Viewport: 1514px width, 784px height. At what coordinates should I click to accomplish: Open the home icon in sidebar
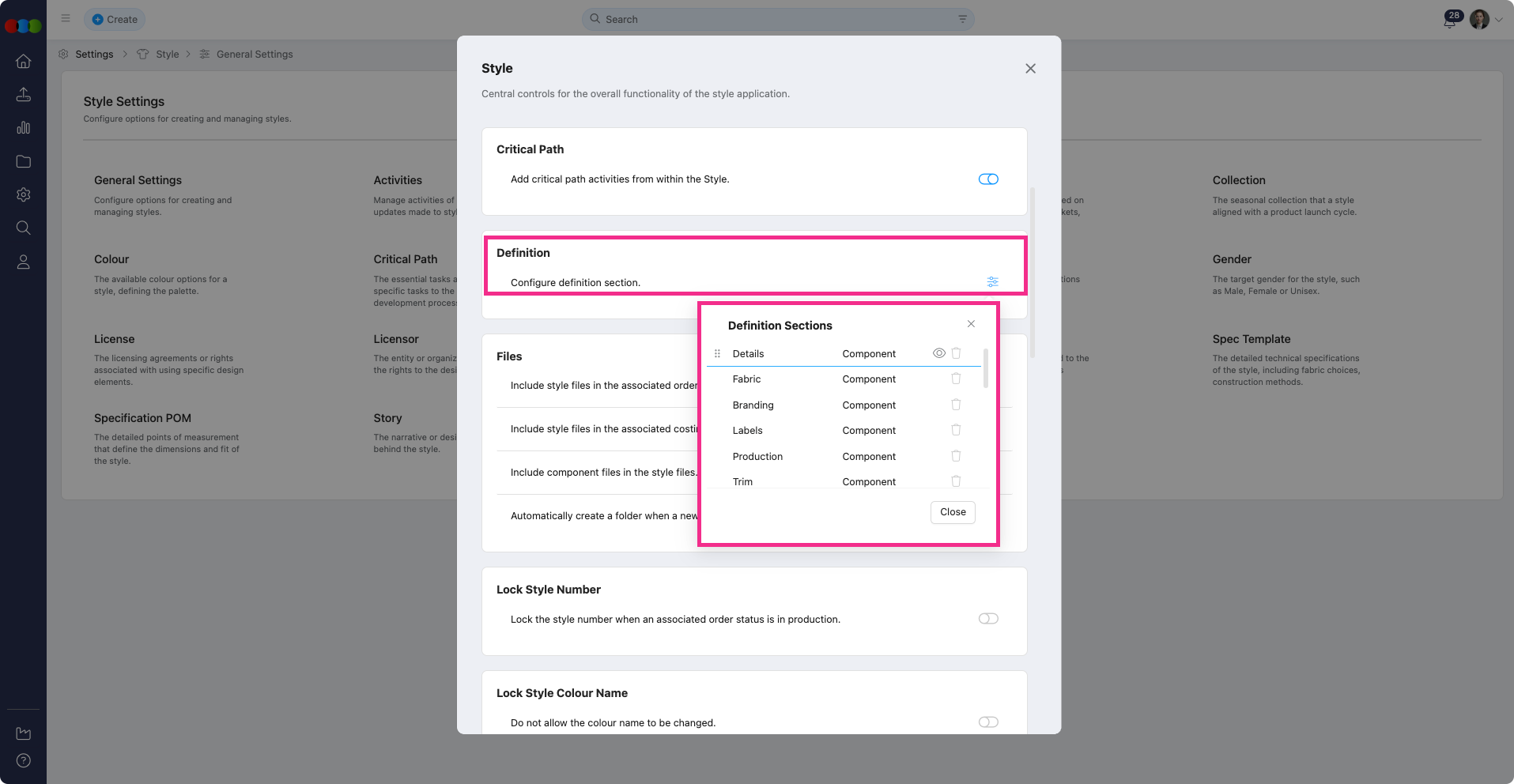(24, 62)
